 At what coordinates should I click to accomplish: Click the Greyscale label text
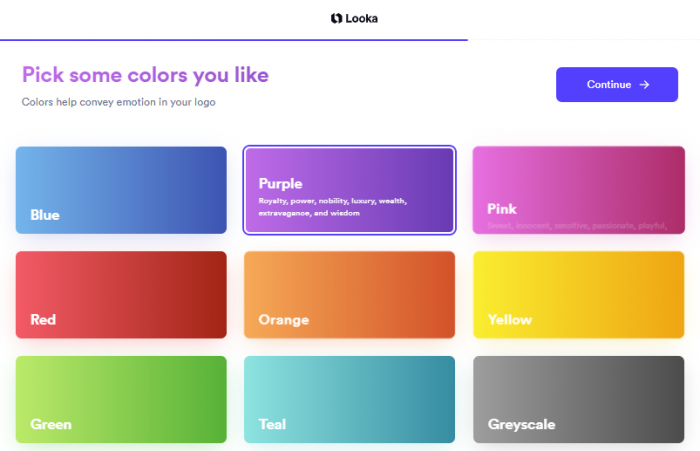click(x=521, y=424)
